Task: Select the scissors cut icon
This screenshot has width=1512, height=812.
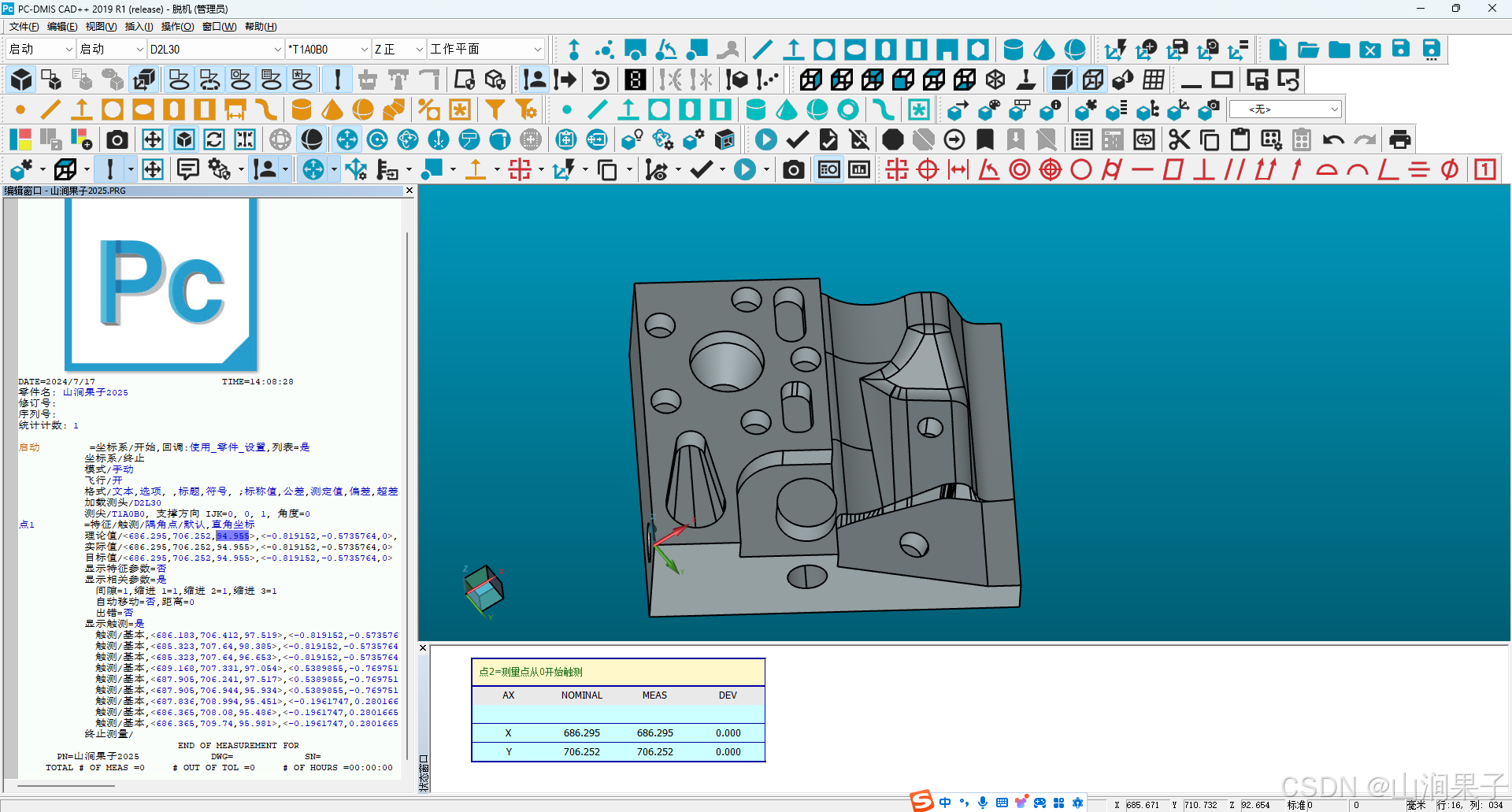Action: pyautogui.click(x=1179, y=140)
